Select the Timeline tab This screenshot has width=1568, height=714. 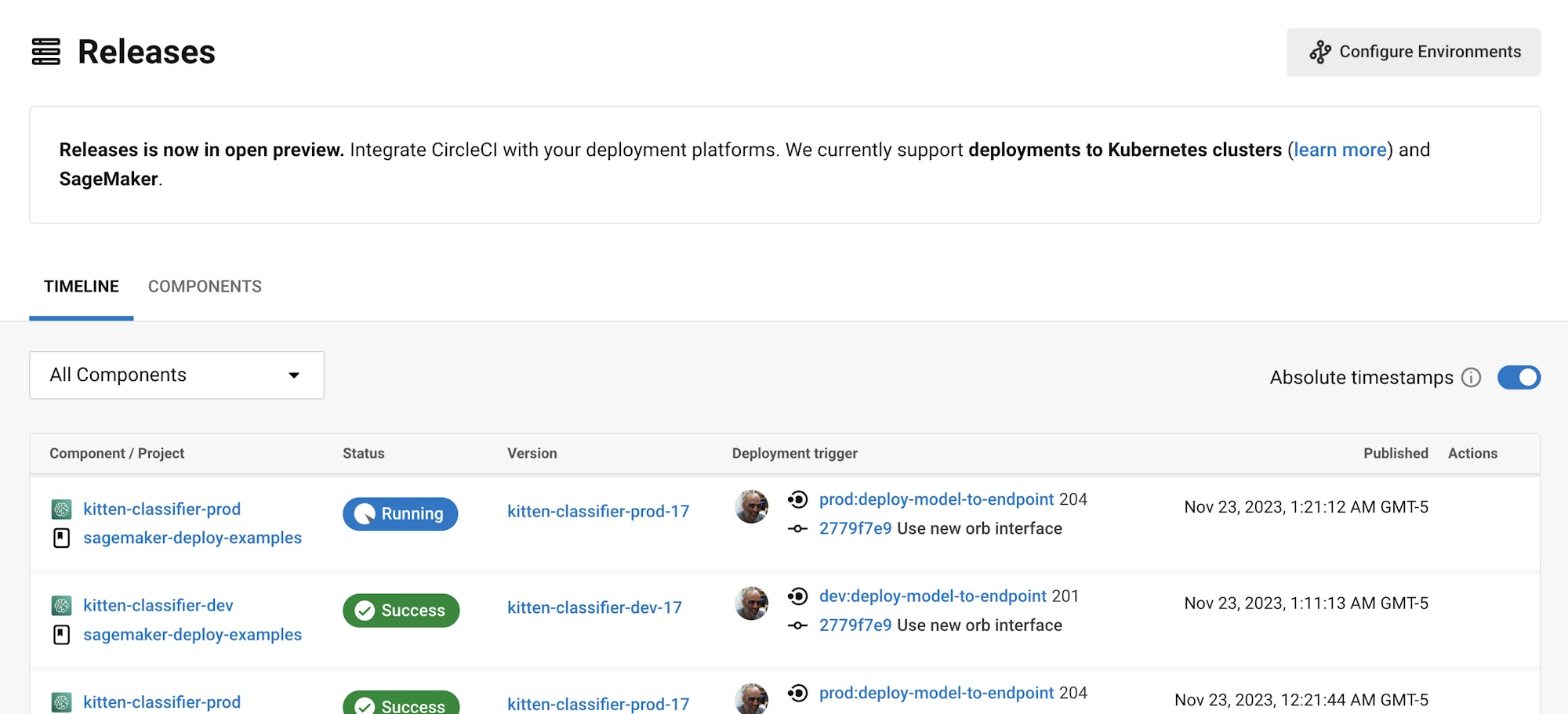point(82,287)
